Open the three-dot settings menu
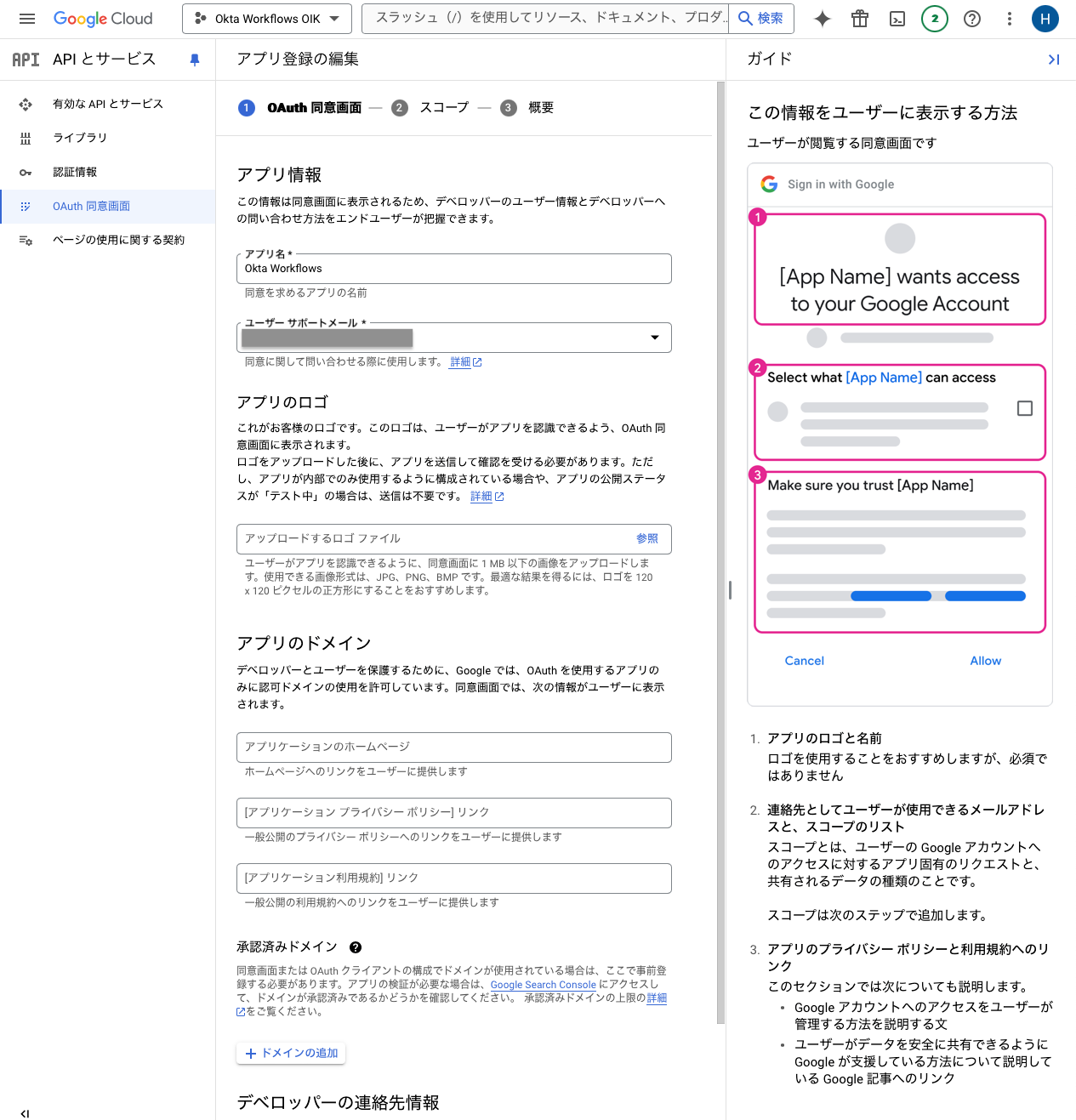Screen dimensions: 1076x1120 [x=1010, y=19]
